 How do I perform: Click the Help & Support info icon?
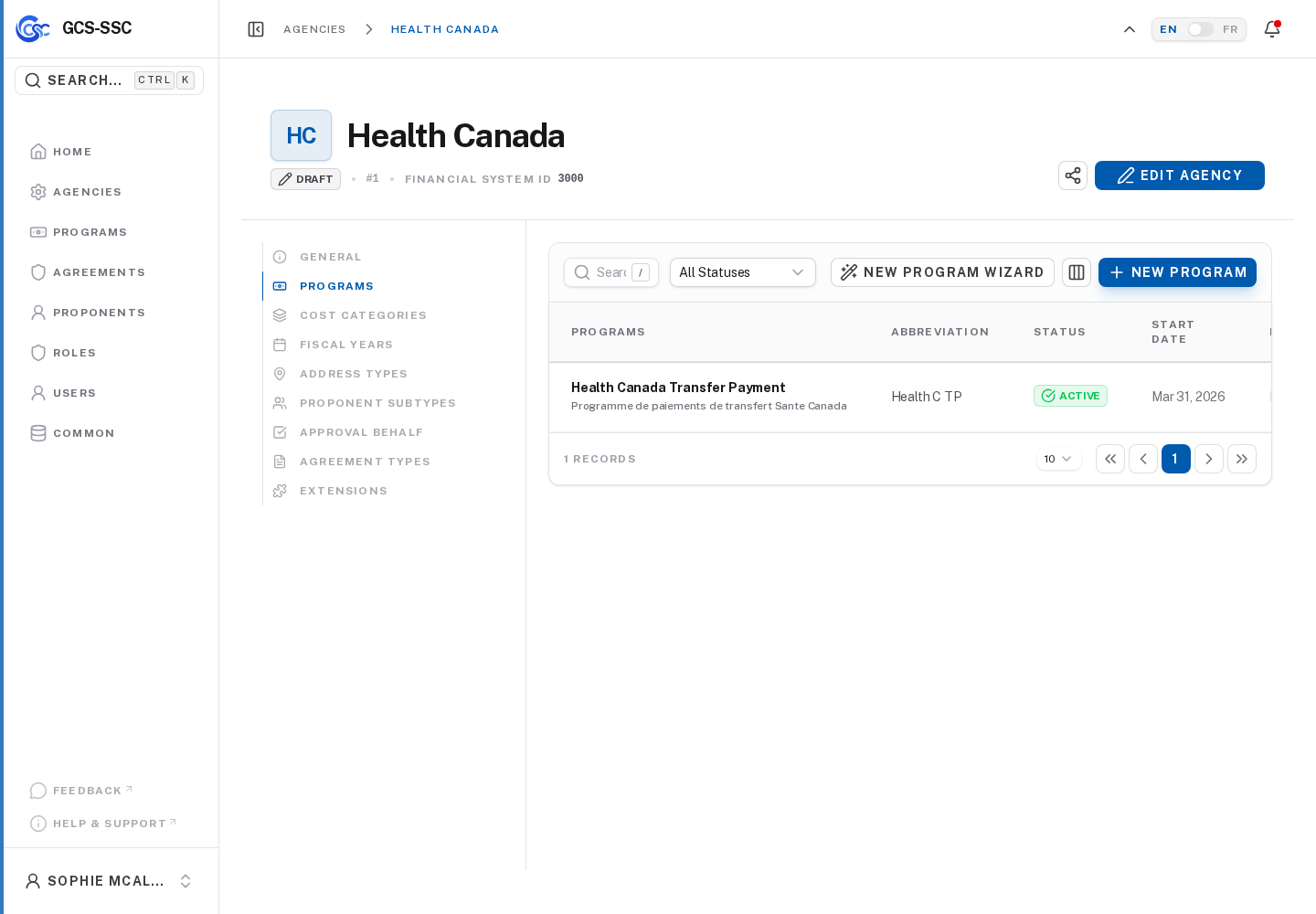38,824
